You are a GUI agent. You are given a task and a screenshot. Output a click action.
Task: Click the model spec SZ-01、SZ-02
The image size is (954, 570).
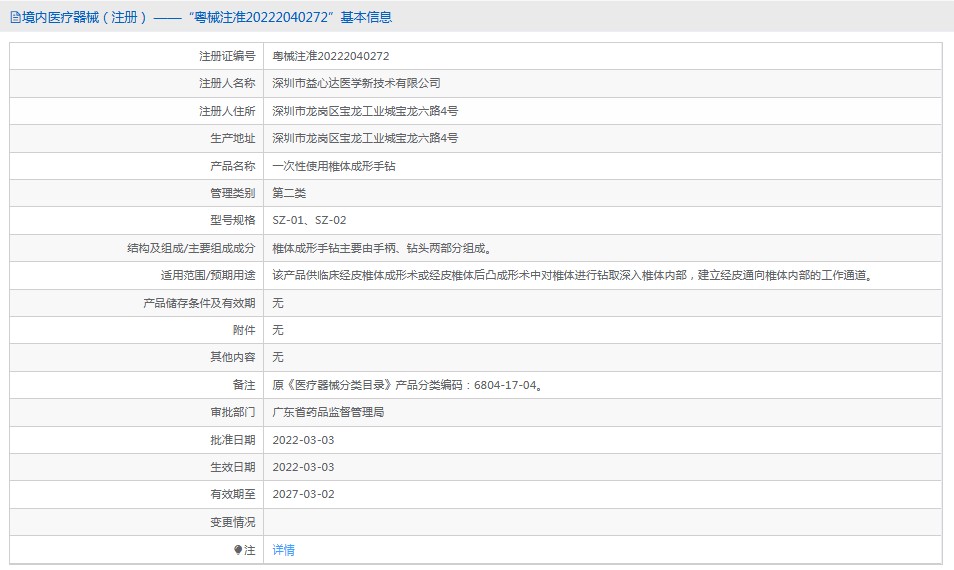point(309,220)
